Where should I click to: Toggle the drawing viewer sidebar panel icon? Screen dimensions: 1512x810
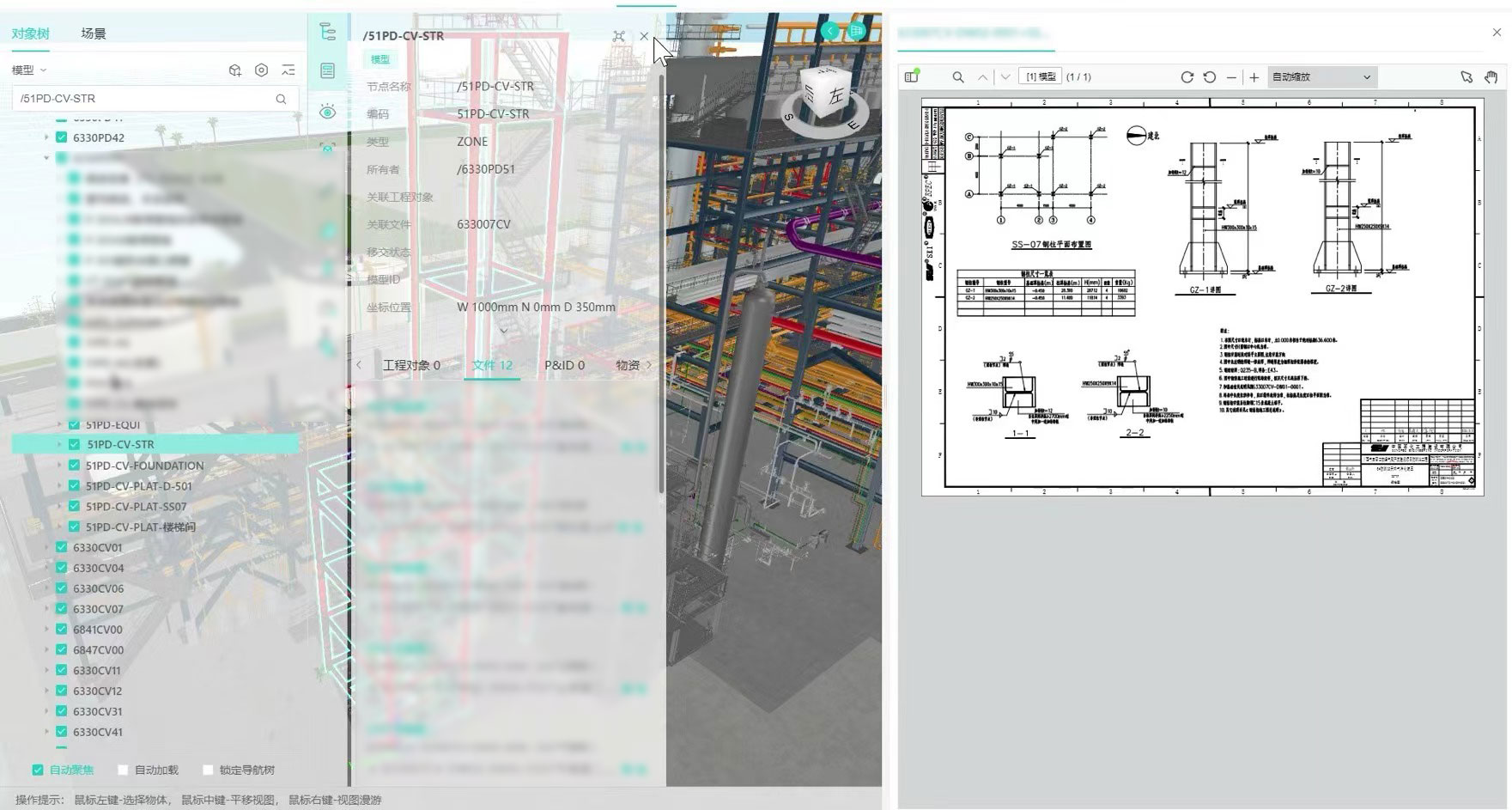912,76
